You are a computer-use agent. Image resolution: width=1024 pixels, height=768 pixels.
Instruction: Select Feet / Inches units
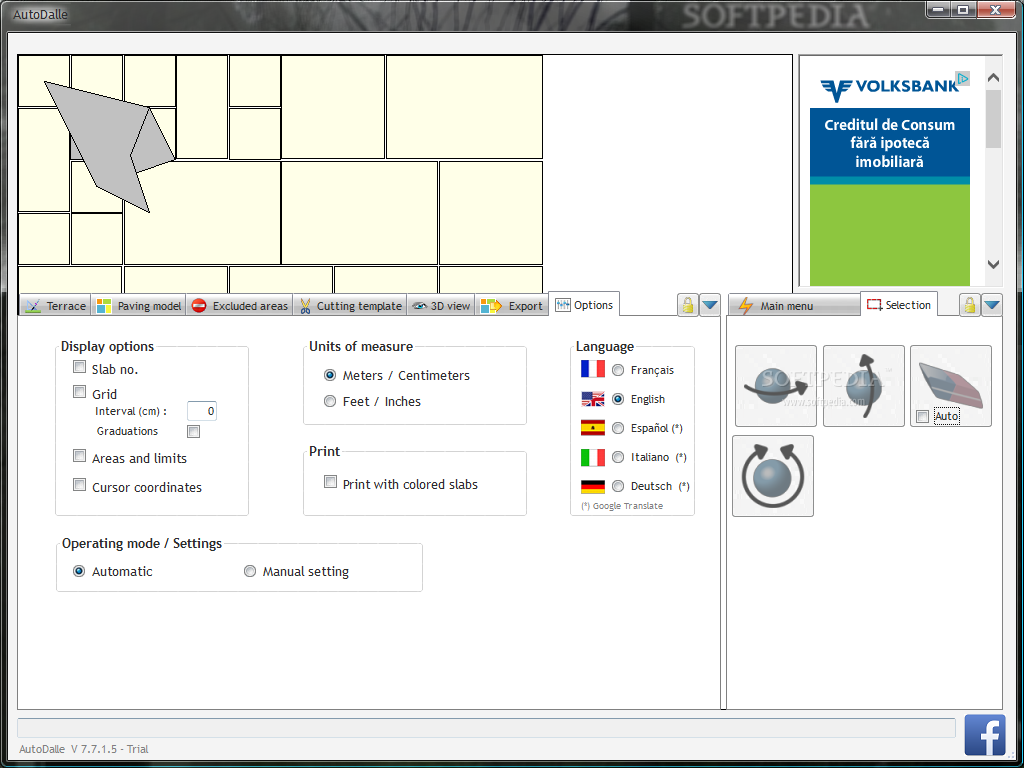coord(330,401)
